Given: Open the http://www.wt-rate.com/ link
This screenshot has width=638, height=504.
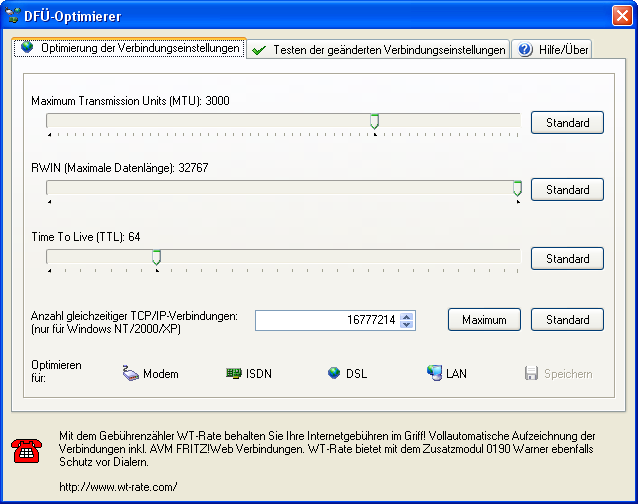Looking at the screenshot, I should coord(118,487).
